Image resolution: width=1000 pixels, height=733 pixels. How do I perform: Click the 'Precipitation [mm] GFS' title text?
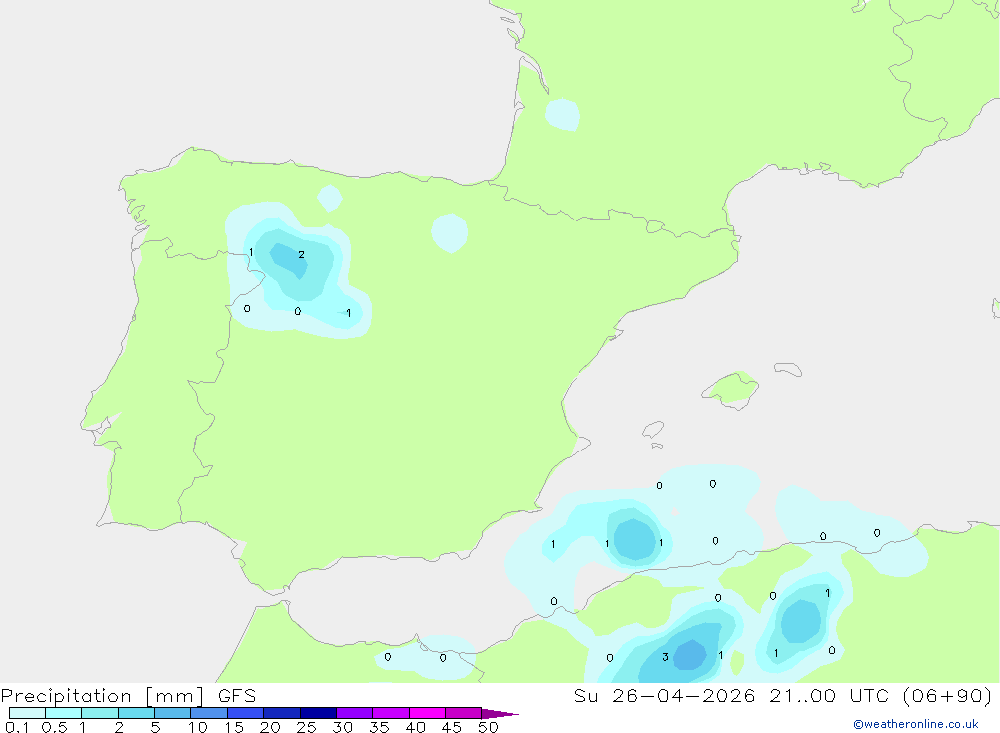point(128,696)
